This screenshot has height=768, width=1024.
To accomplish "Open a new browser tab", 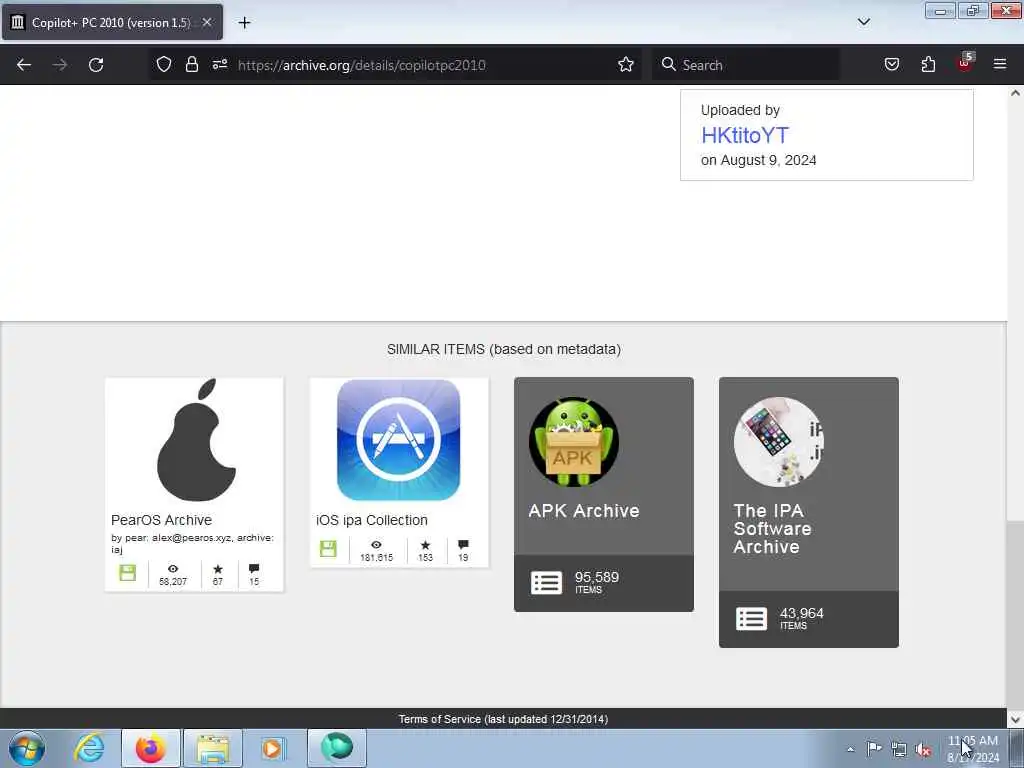I will [244, 23].
